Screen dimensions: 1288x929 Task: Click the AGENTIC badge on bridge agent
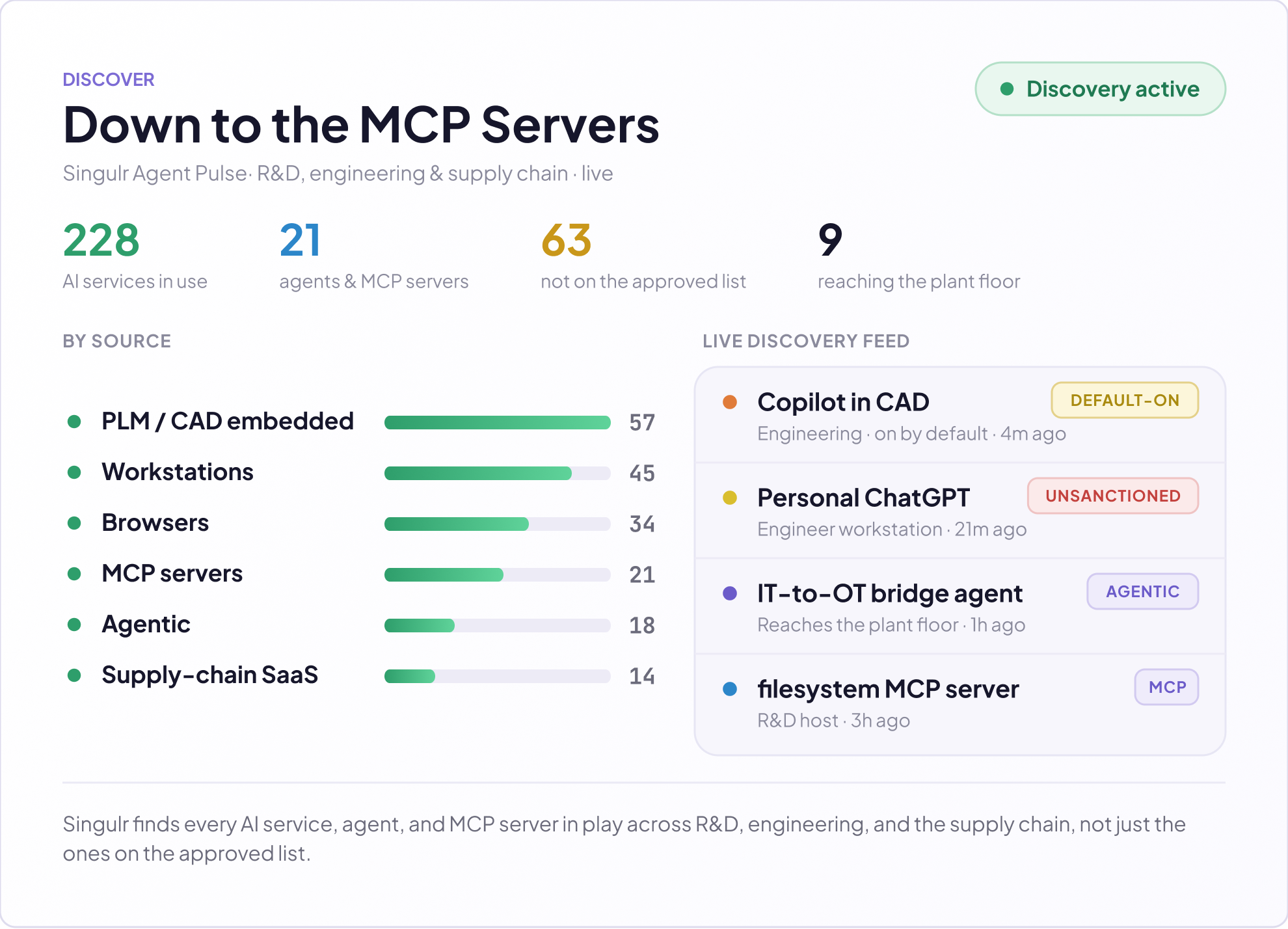click(x=1142, y=591)
